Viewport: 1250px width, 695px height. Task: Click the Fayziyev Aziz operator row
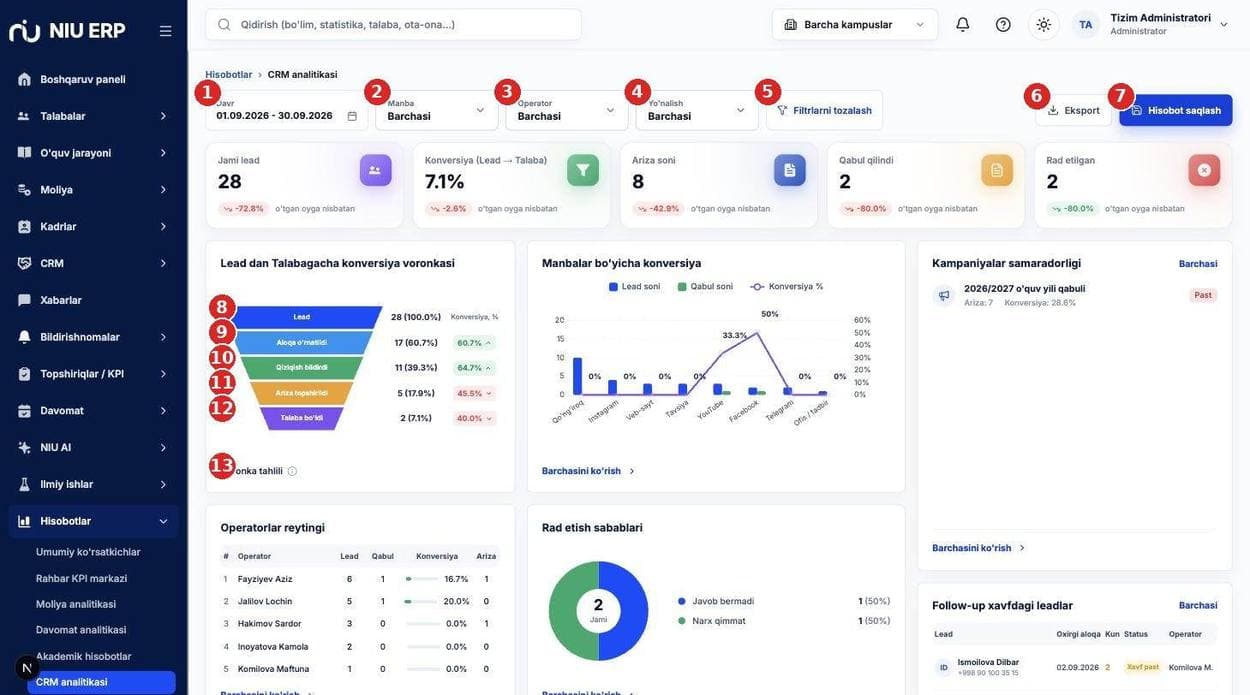click(360, 579)
